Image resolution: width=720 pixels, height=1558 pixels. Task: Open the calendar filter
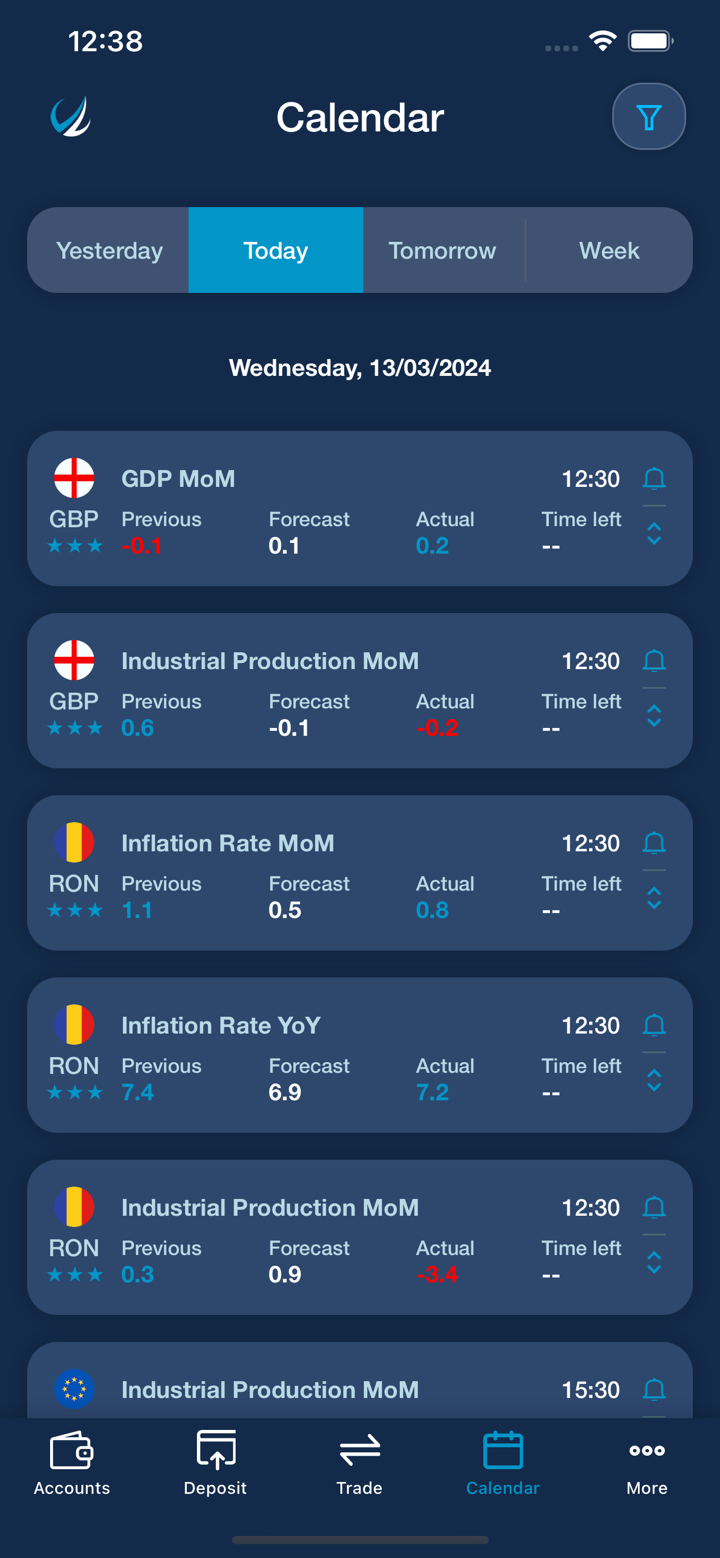click(x=648, y=118)
